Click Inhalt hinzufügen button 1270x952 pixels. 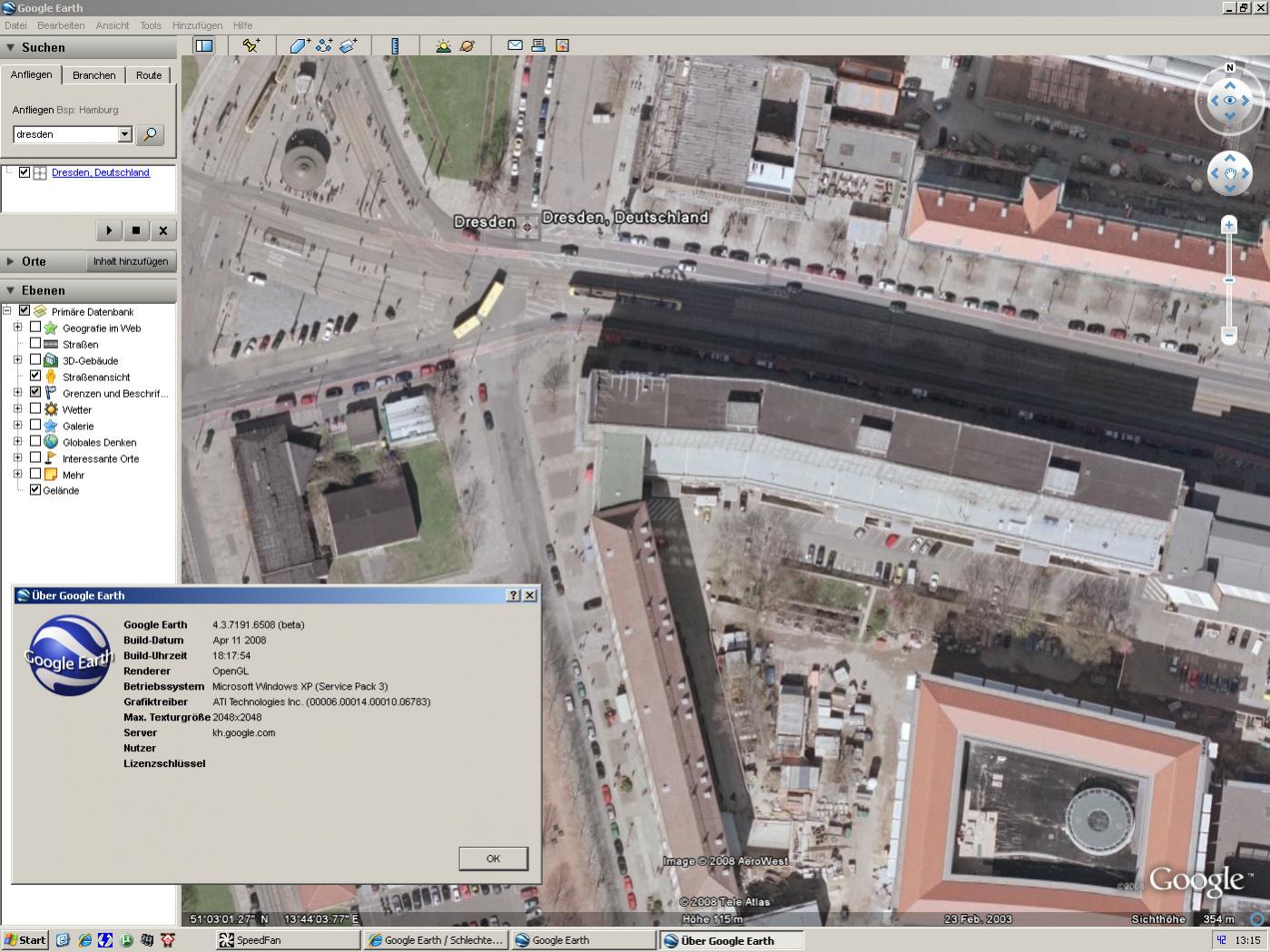point(131,261)
